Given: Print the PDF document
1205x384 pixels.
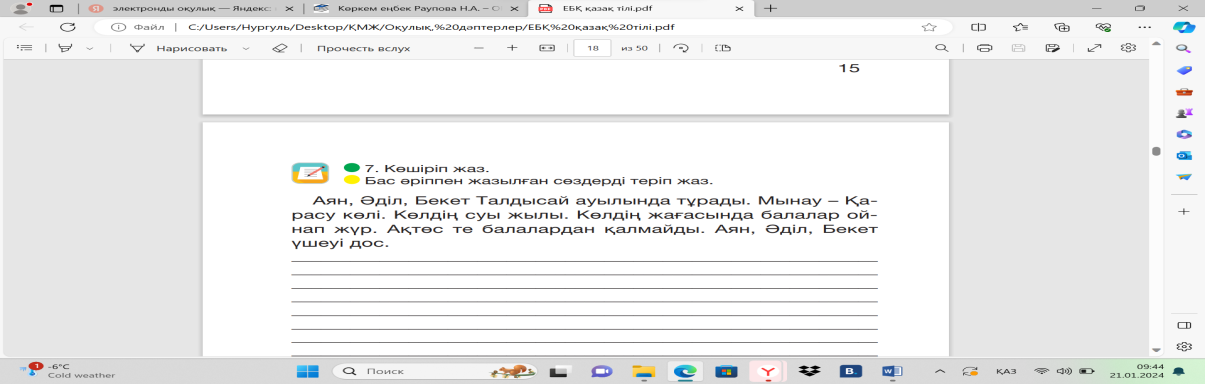Looking at the screenshot, I should coord(984,48).
